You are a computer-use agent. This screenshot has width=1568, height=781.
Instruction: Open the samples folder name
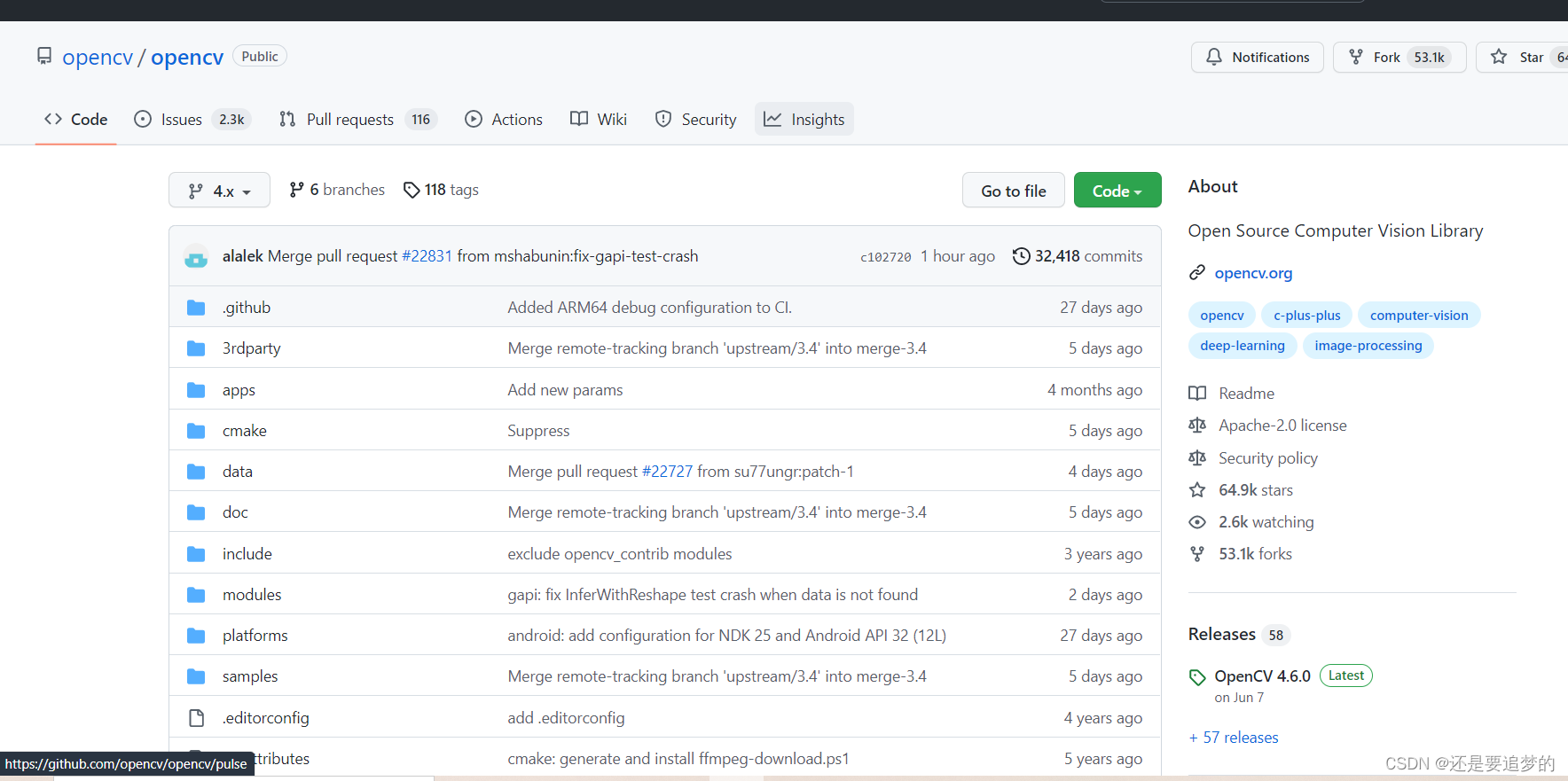(x=250, y=676)
